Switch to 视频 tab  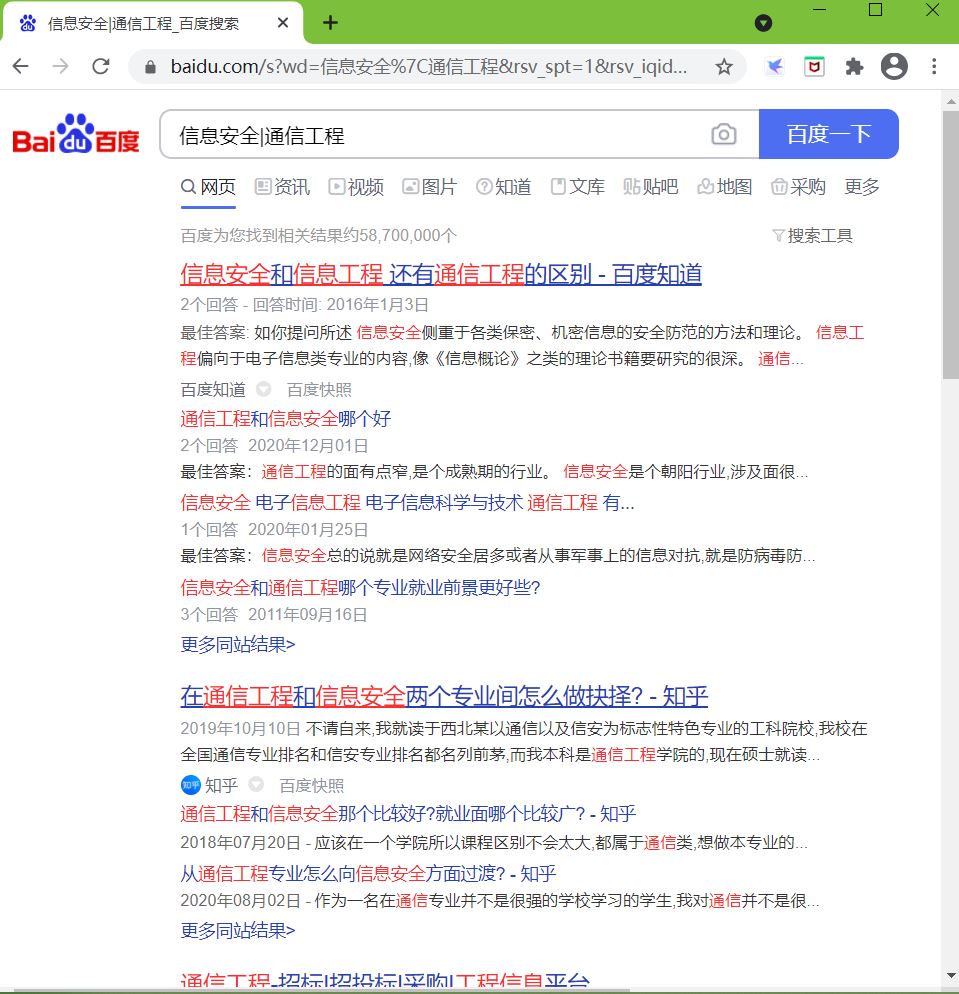(x=356, y=187)
